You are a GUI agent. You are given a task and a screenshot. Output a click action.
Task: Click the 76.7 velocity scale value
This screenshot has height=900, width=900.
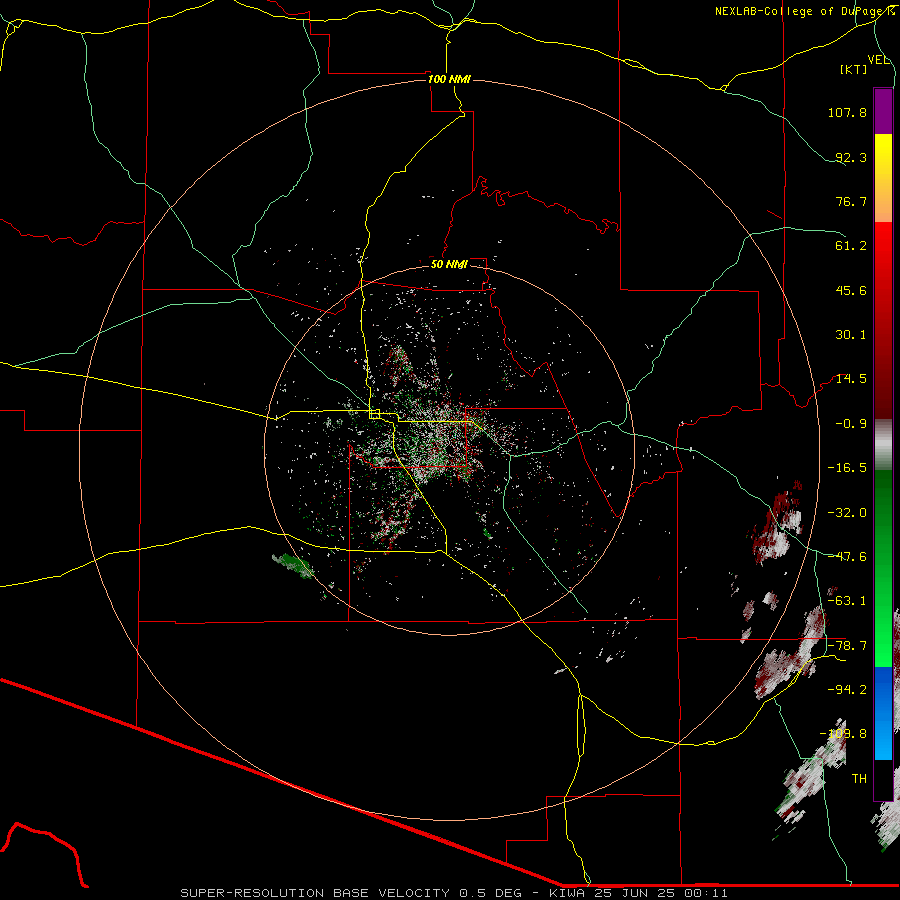click(x=851, y=201)
